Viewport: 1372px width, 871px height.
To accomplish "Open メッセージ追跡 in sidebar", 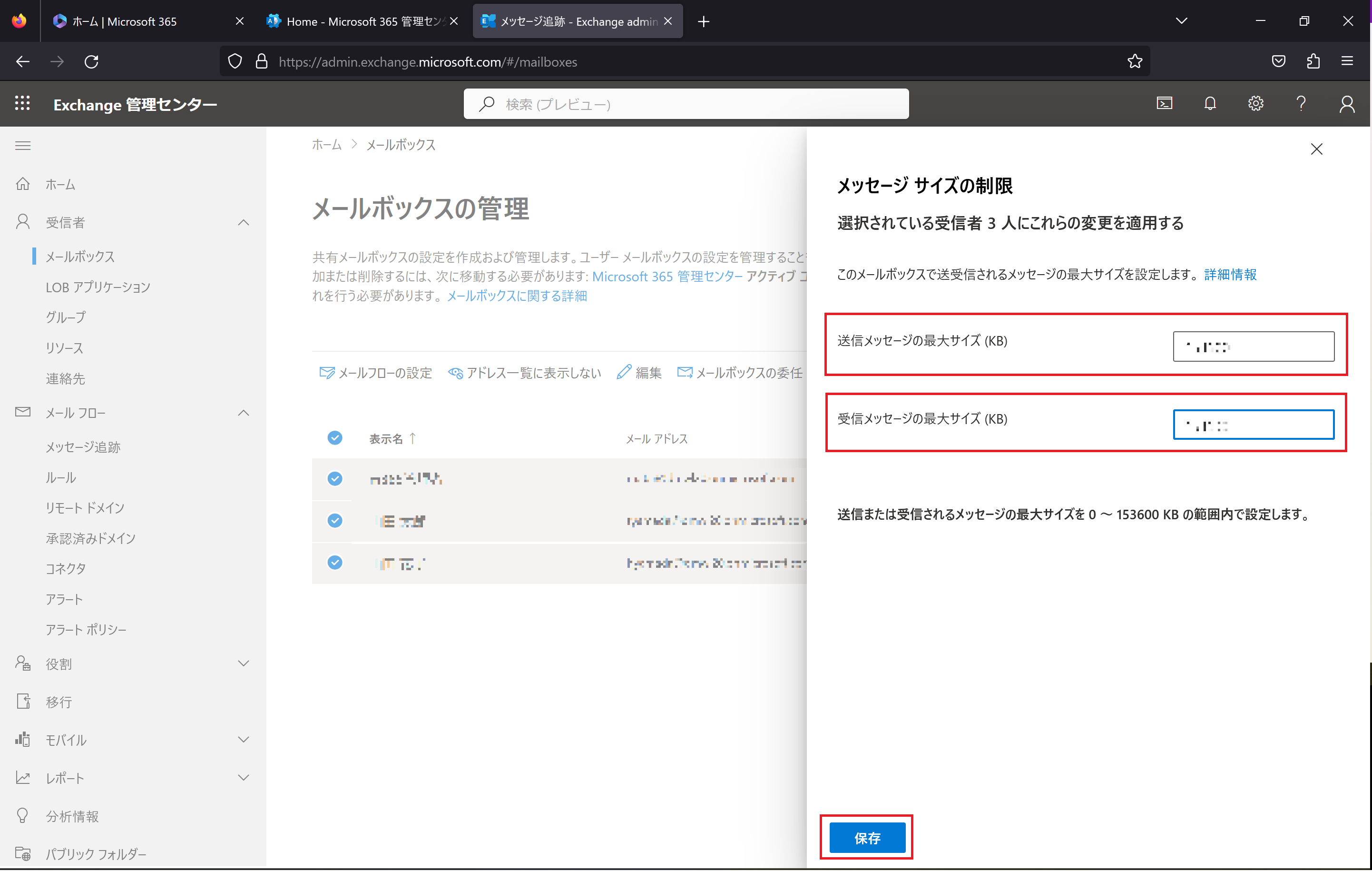I will click(x=83, y=447).
